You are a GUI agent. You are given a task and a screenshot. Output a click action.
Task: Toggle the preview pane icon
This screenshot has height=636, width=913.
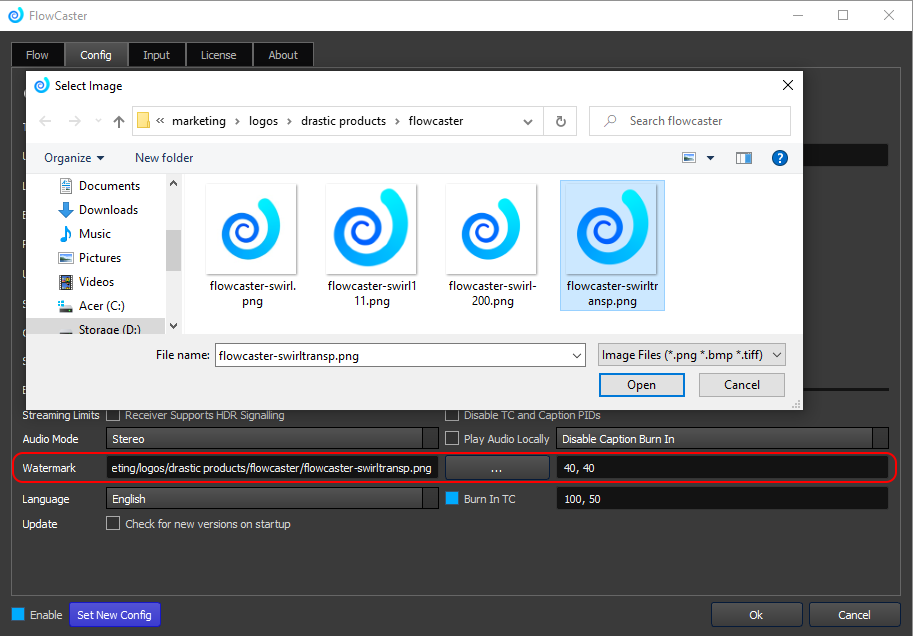(x=744, y=158)
